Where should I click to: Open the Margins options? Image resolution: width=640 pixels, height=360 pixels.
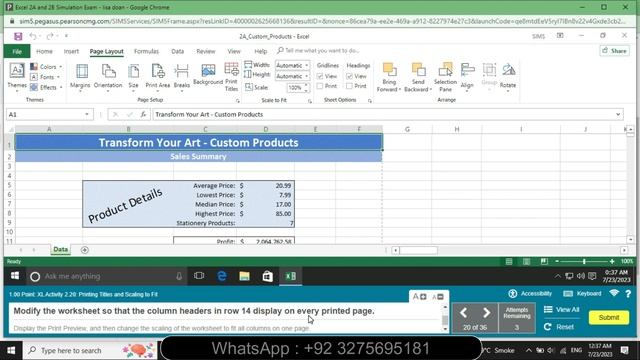80,77
